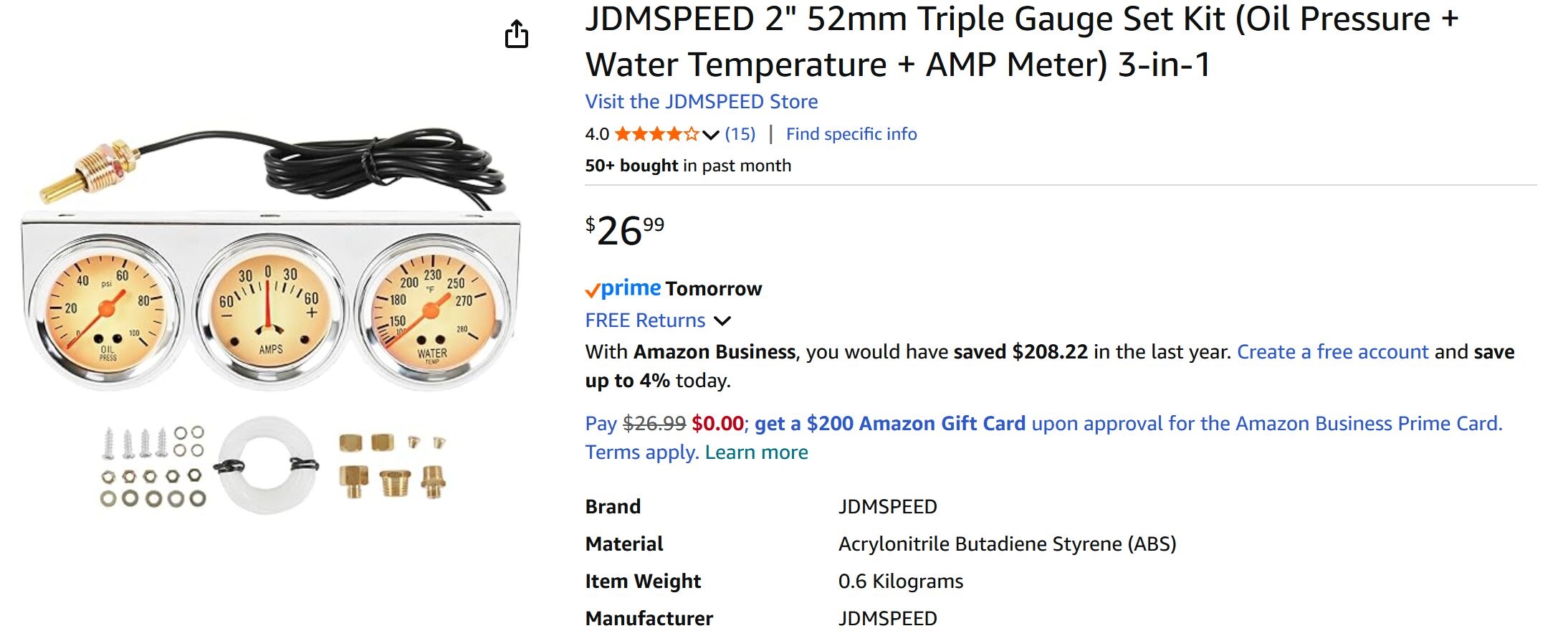
Task: Click the oil pressure gauge in image
Action: pos(106,312)
